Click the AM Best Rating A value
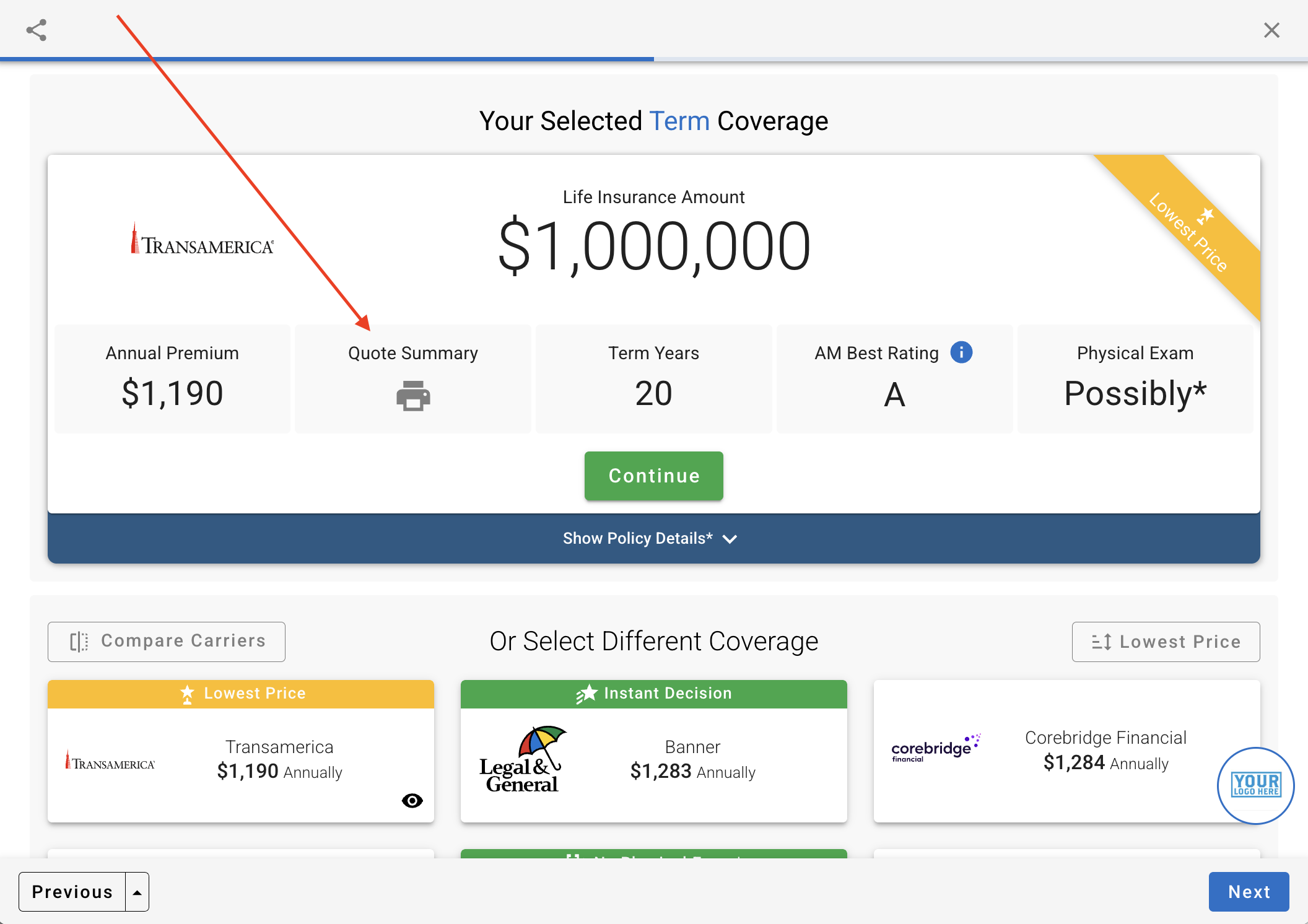The height and width of the screenshot is (924, 1308). pos(894,394)
